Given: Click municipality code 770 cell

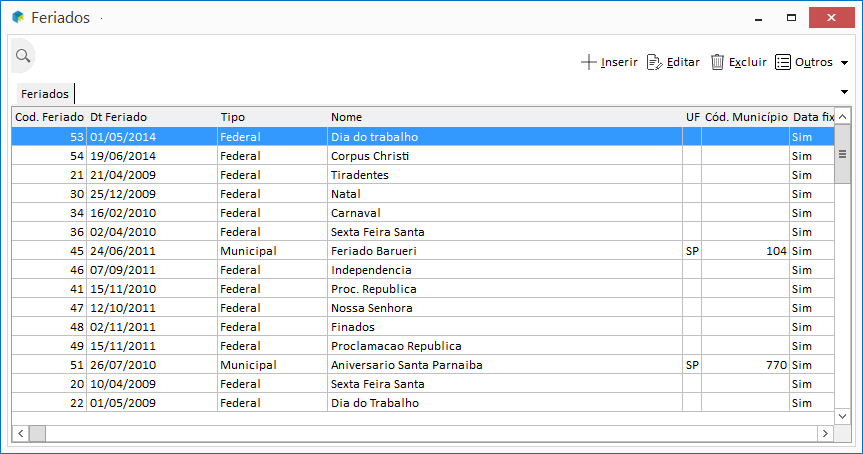Looking at the screenshot, I should click(746, 365).
